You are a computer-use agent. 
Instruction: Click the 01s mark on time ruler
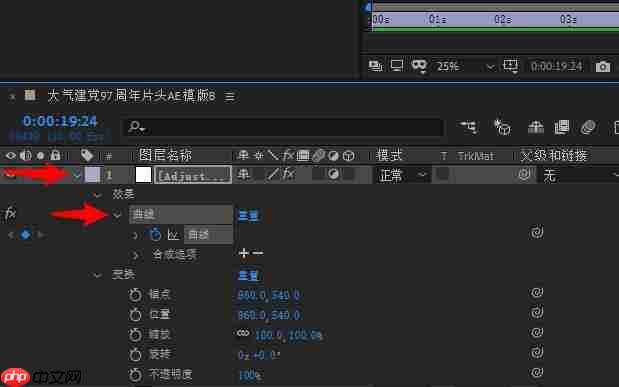point(437,19)
